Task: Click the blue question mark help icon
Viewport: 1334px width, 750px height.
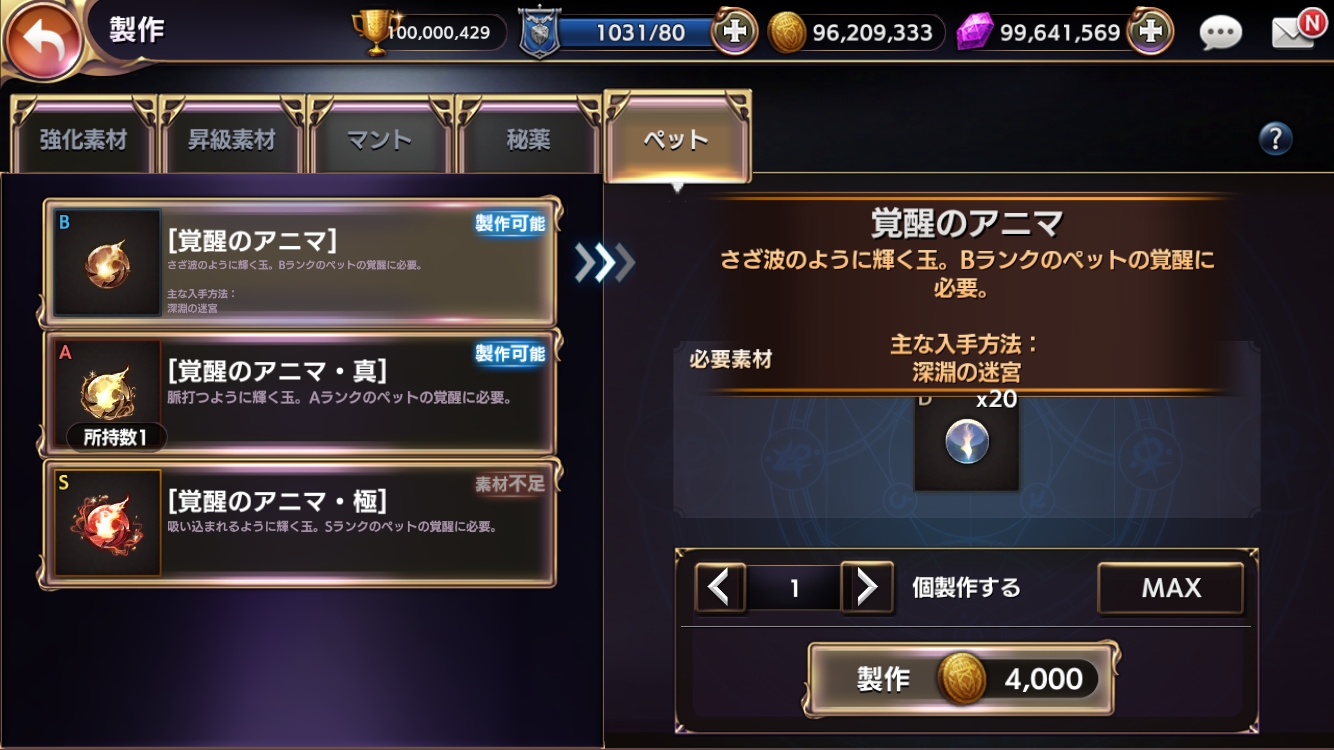Action: click(x=1275, y=138)
